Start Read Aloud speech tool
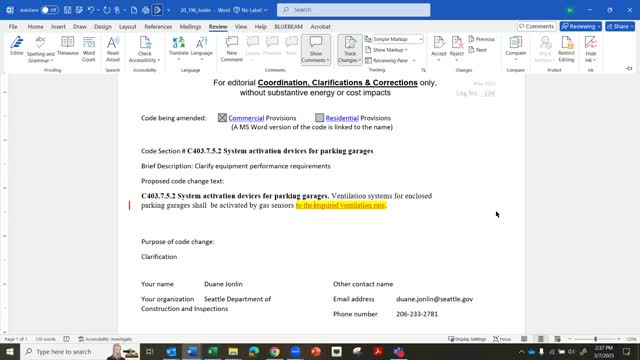The image size is (640, 360). tap(113, 49)
